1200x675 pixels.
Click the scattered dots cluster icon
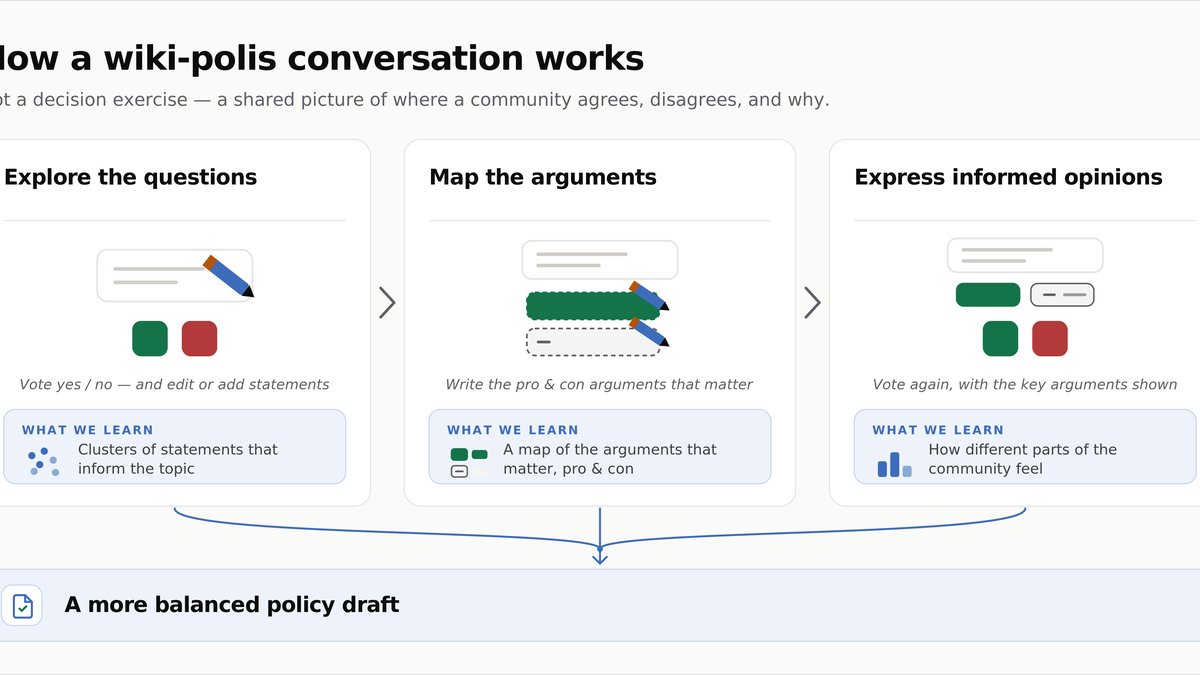[44, 461]
